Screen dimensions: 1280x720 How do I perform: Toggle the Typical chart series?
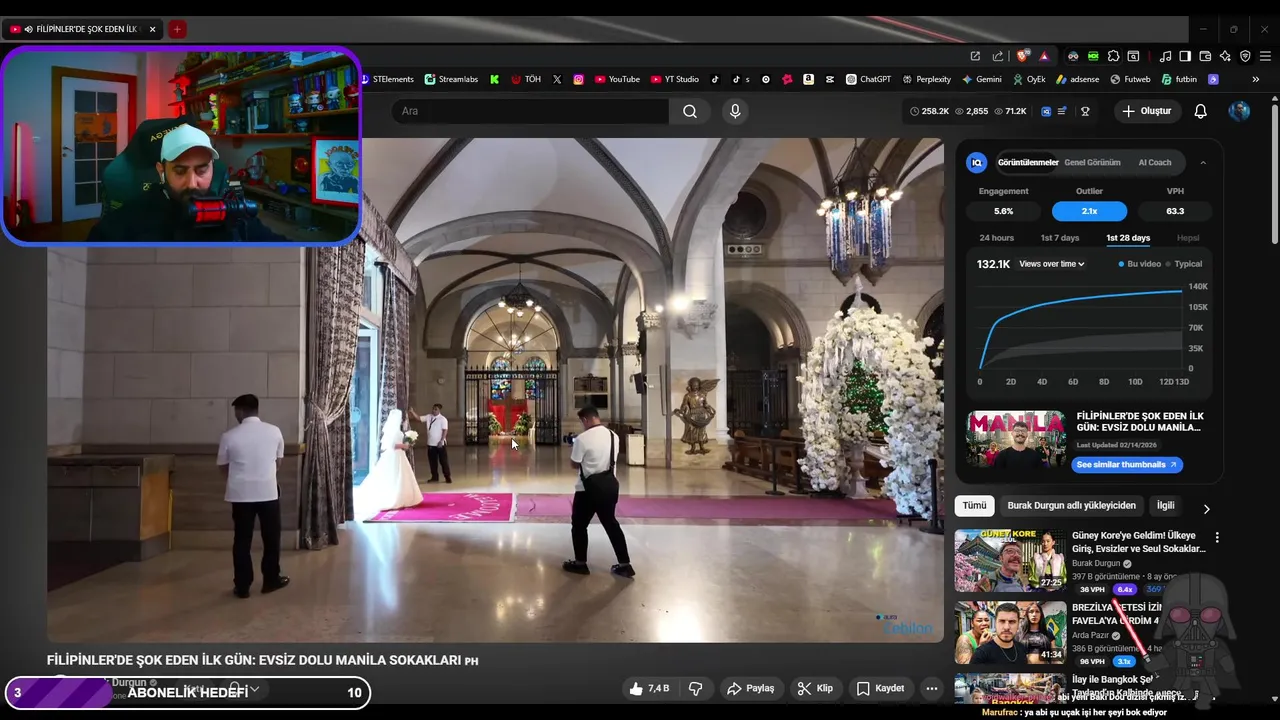click(x=1184, y=264)
